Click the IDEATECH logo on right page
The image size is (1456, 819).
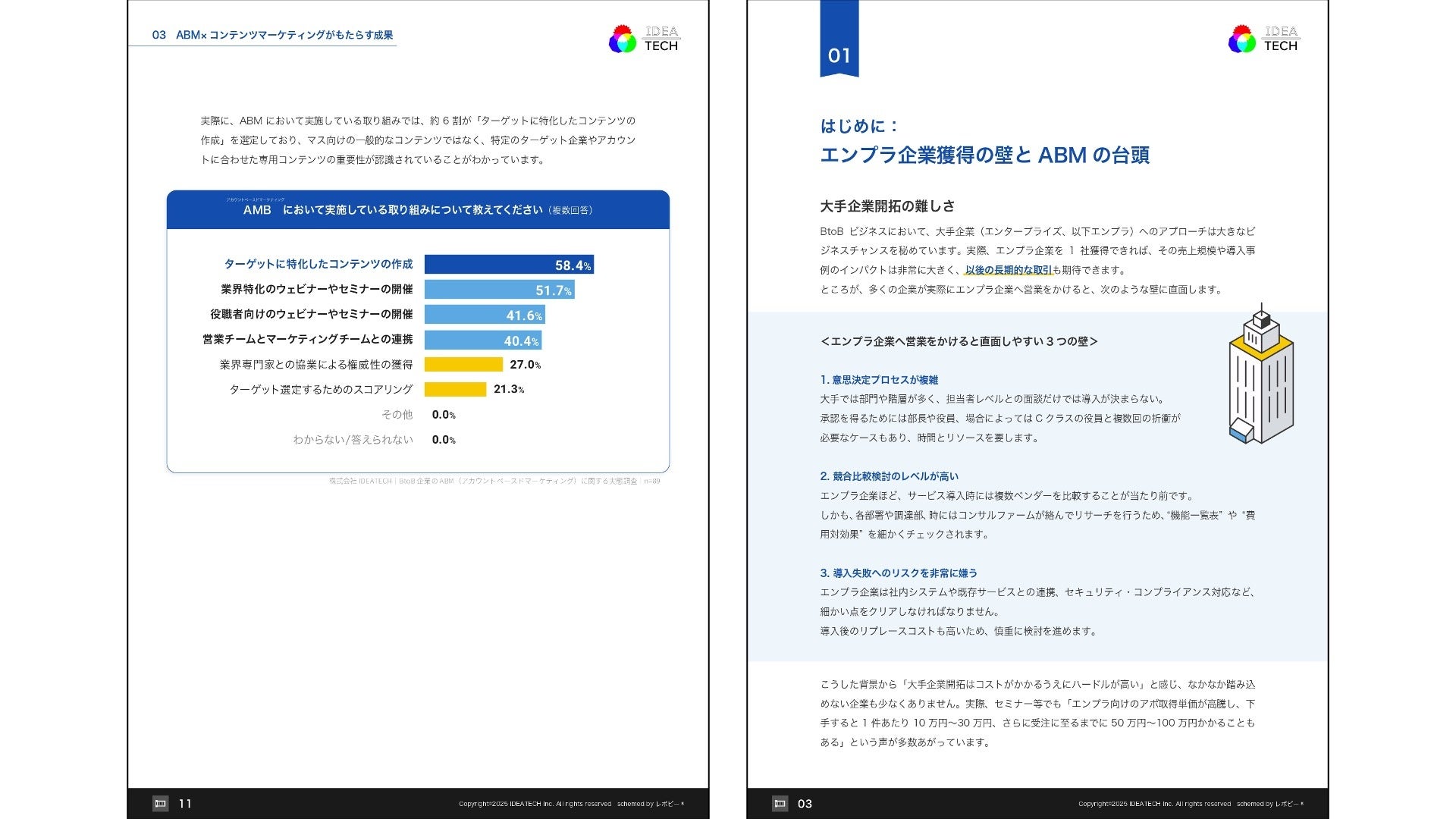1263,39
